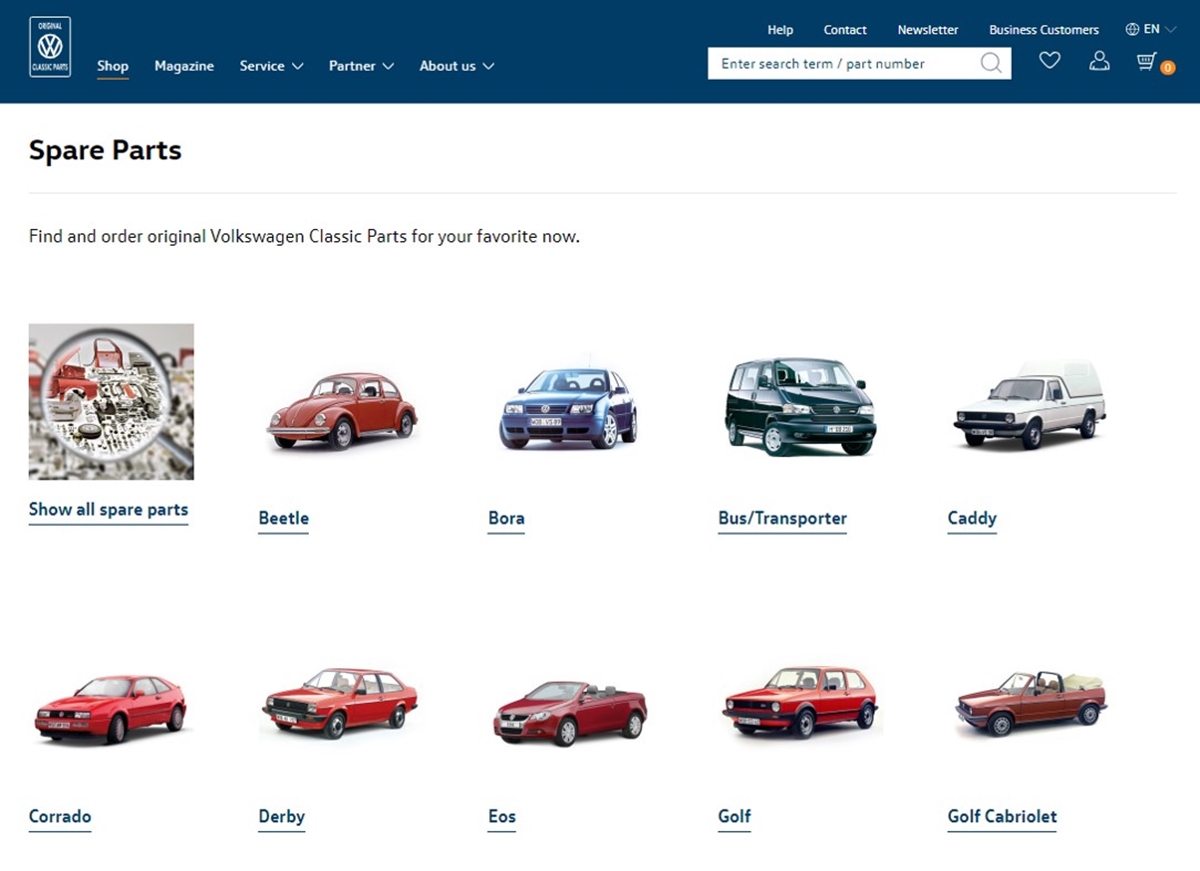Click the Help link

point(780,30)
